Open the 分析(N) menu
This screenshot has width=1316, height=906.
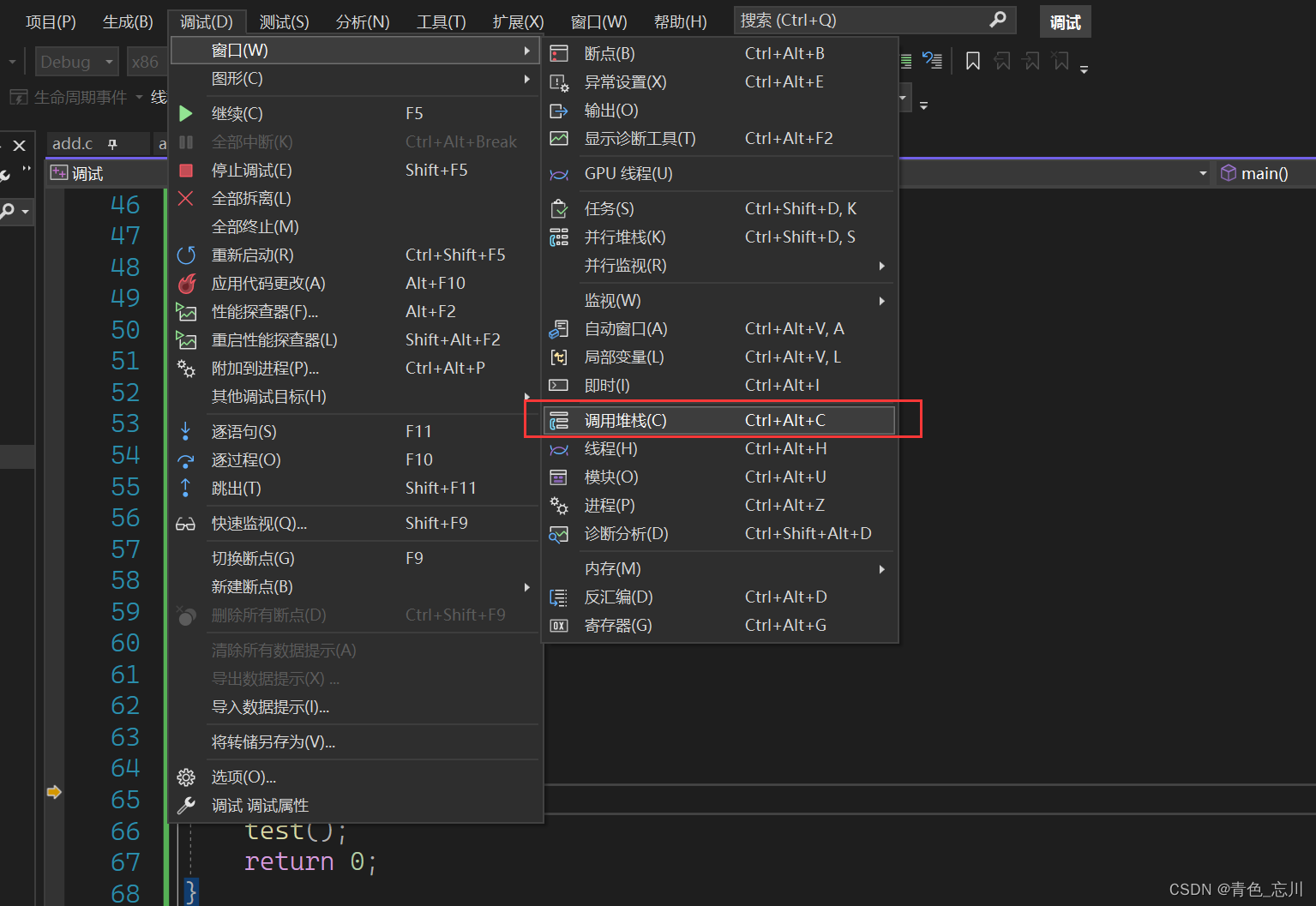[363, 21]
